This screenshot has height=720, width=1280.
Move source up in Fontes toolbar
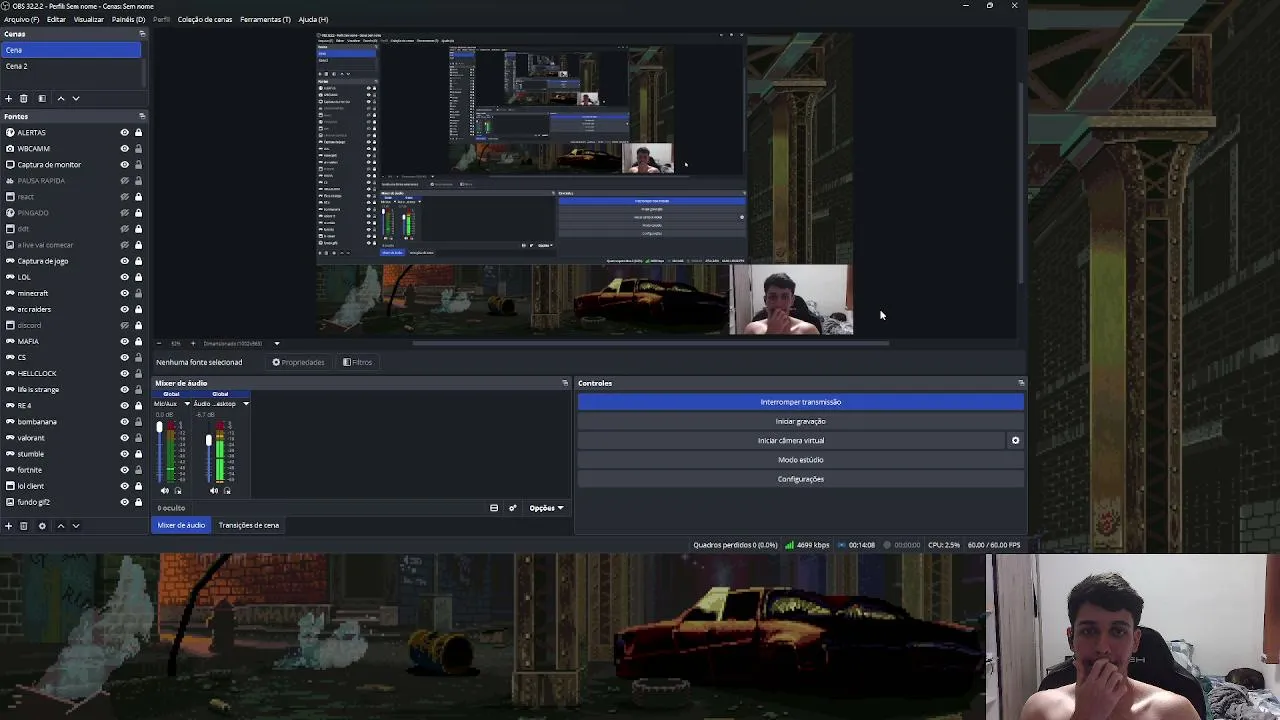coord(60,525)
